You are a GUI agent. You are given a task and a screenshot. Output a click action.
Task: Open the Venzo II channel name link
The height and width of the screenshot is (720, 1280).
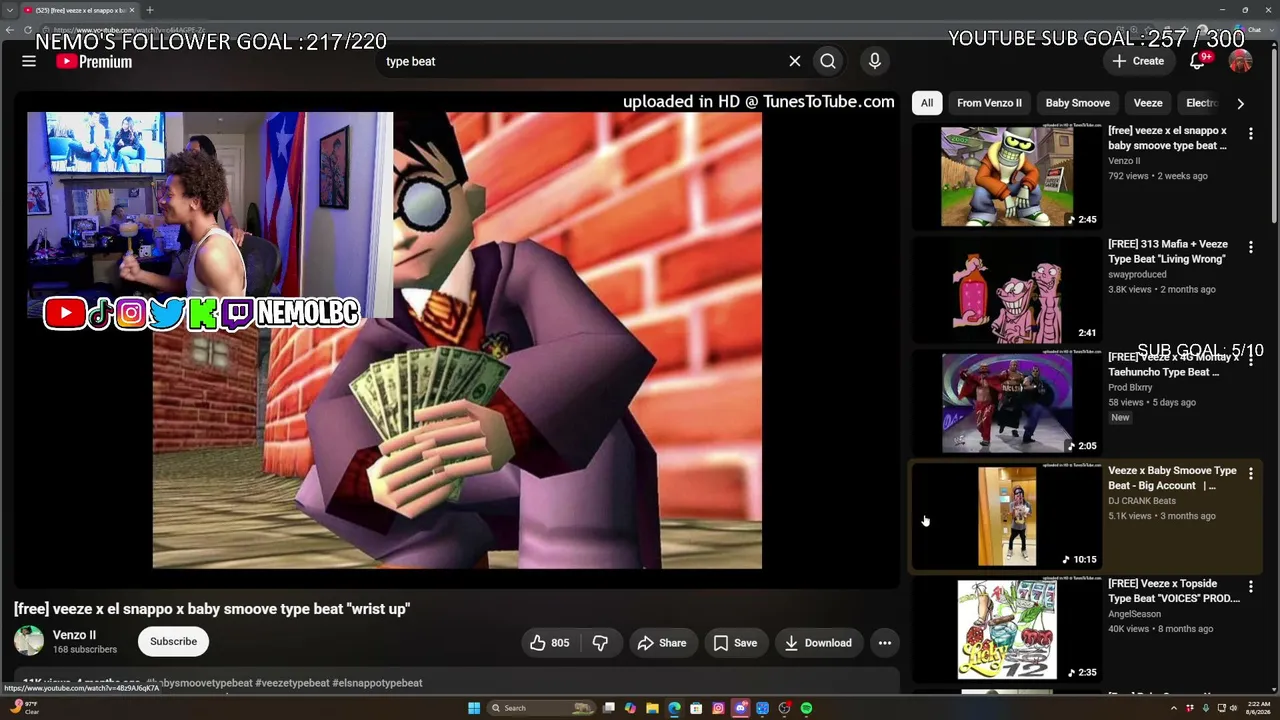click(x=75, y=635)
